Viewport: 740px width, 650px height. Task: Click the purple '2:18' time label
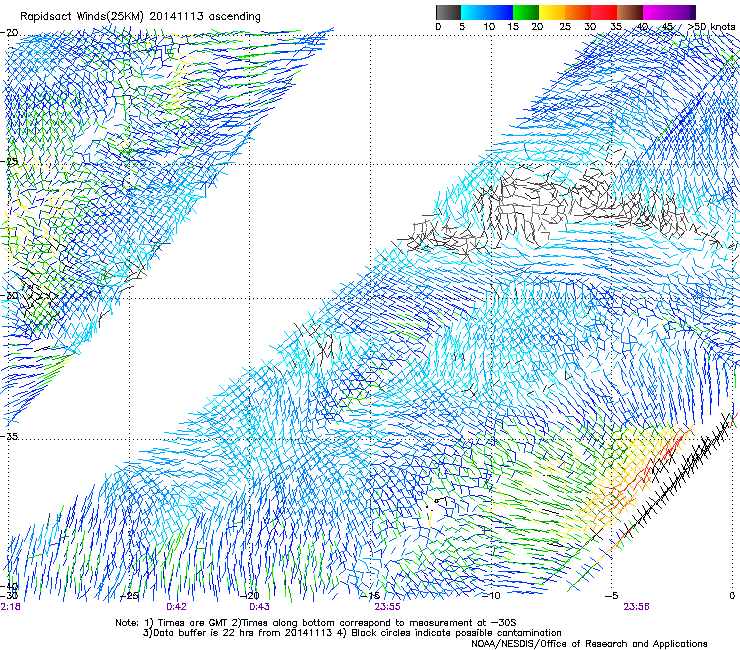pyautogui.click(x=10, y=607)
